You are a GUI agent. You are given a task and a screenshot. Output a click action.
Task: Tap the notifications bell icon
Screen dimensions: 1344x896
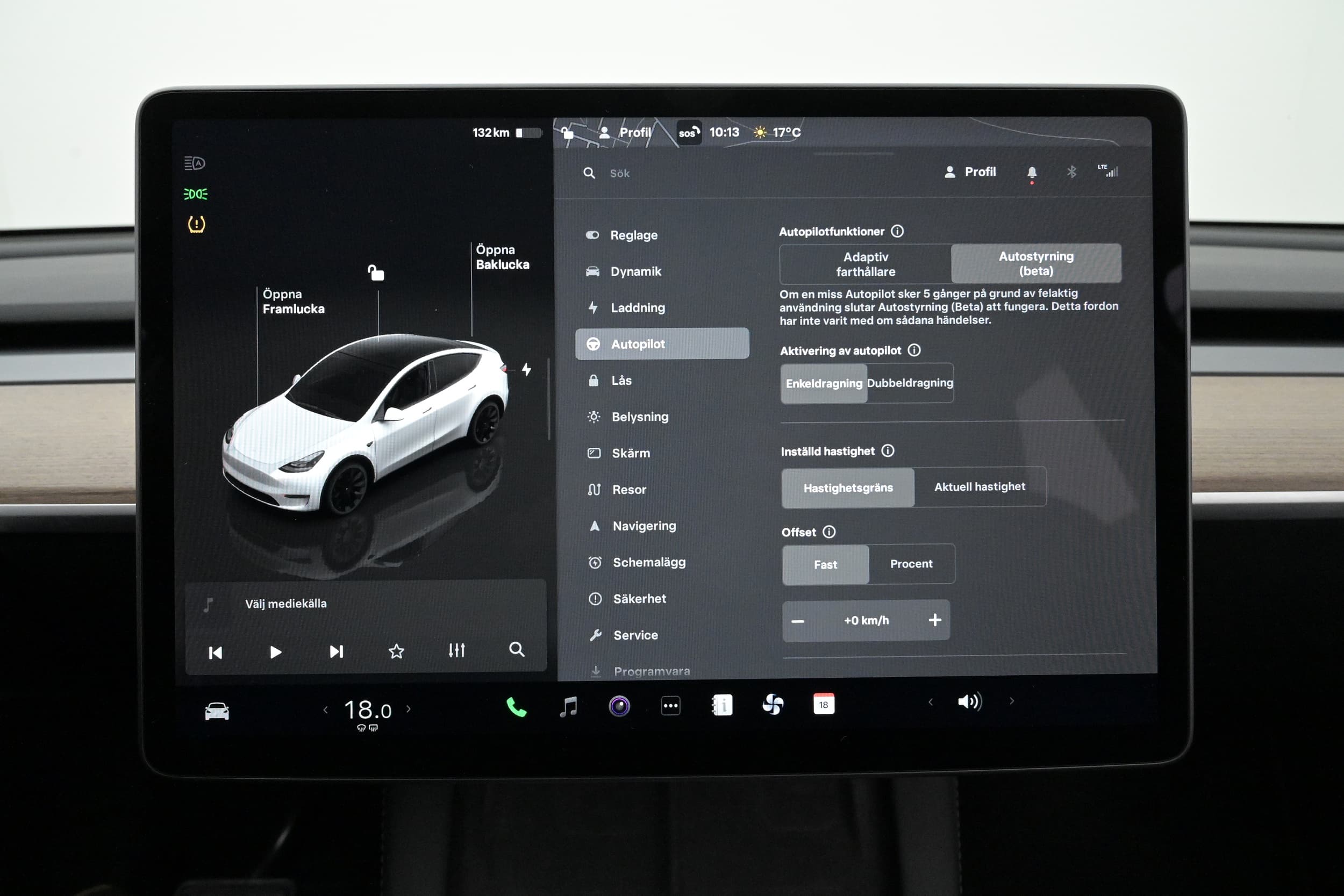pyautogui.click(x=1032, y=172)
